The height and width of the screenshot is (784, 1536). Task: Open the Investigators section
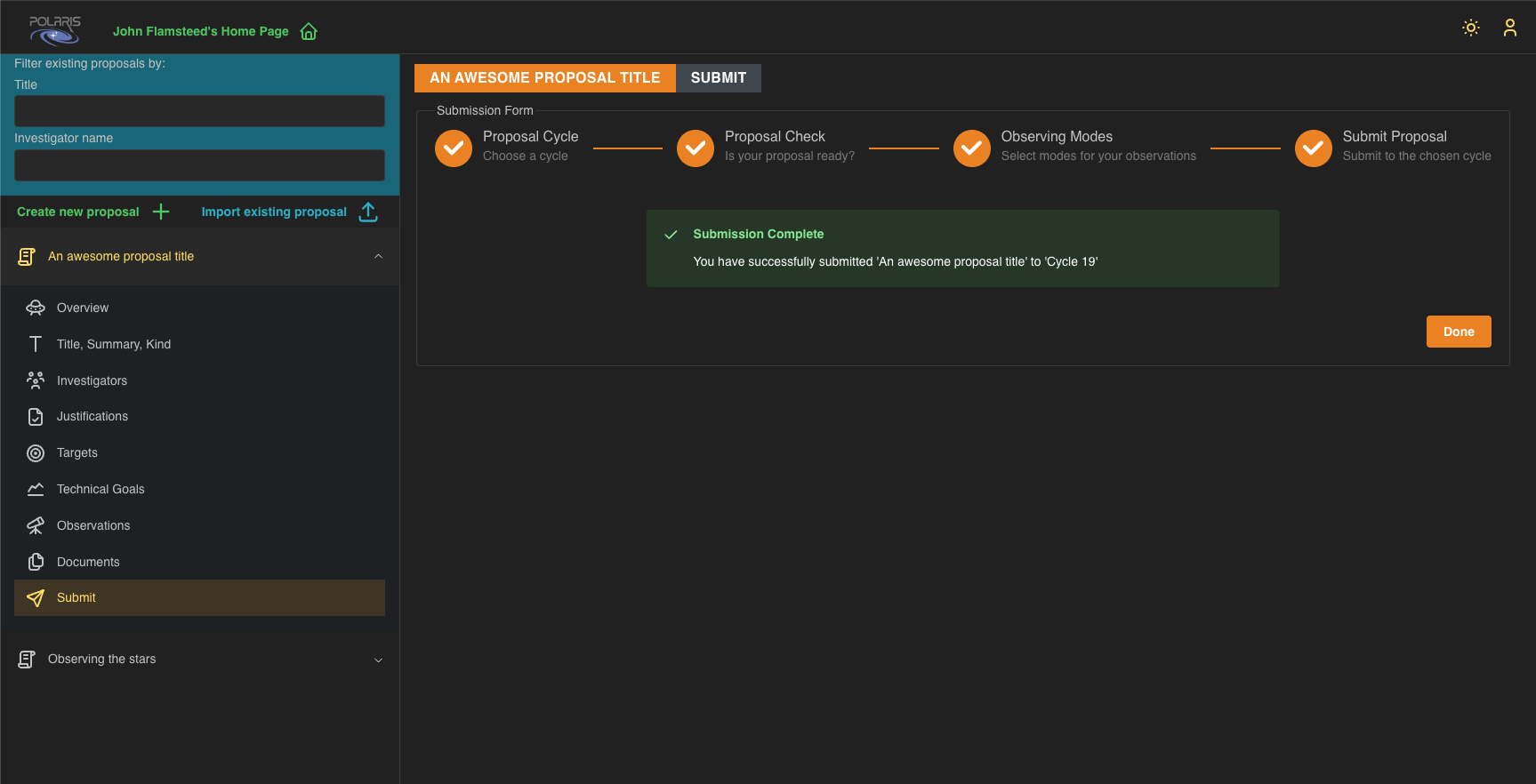92,380
